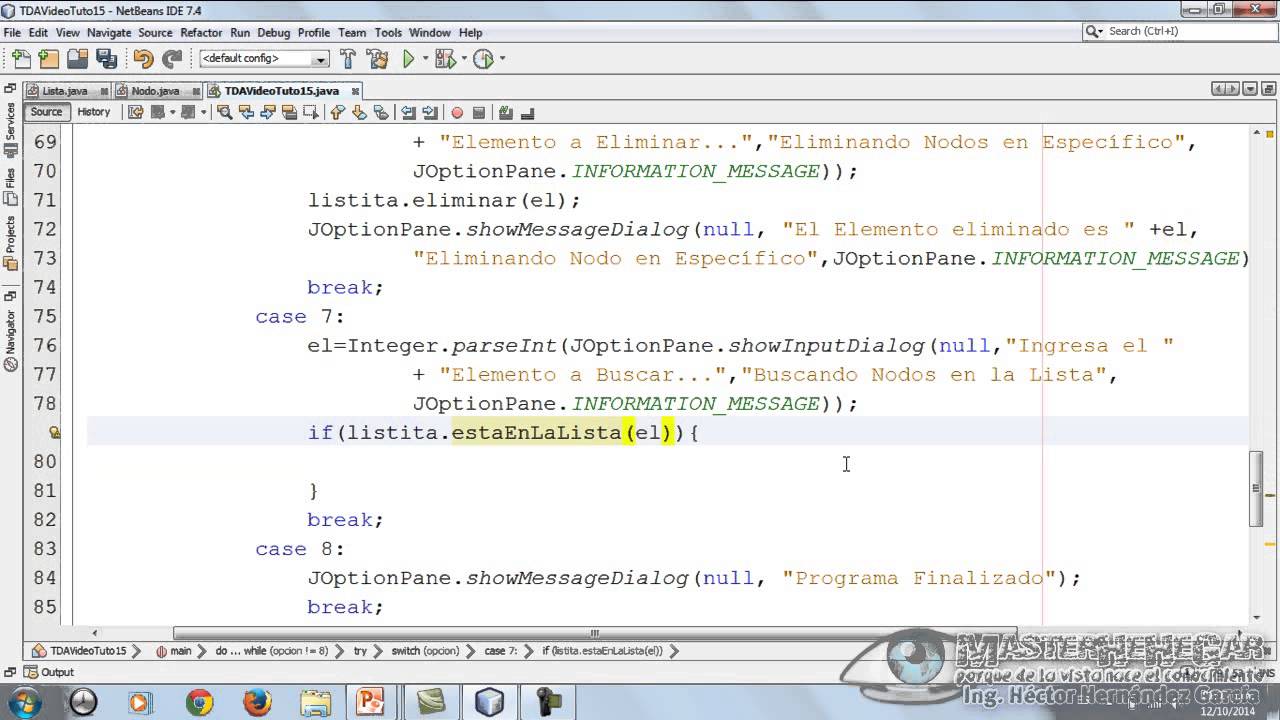Click the Undo arrow icon
The image size is (1280, 720).
tap(143, 59)
